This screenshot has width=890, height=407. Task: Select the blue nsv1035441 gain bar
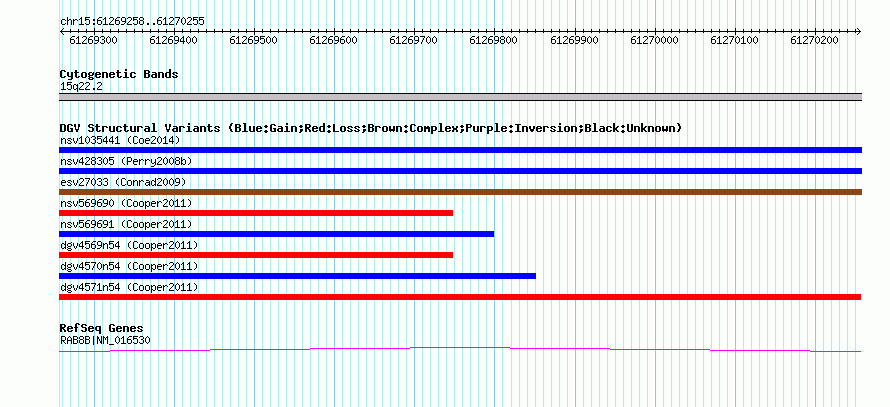click(460, 150)
